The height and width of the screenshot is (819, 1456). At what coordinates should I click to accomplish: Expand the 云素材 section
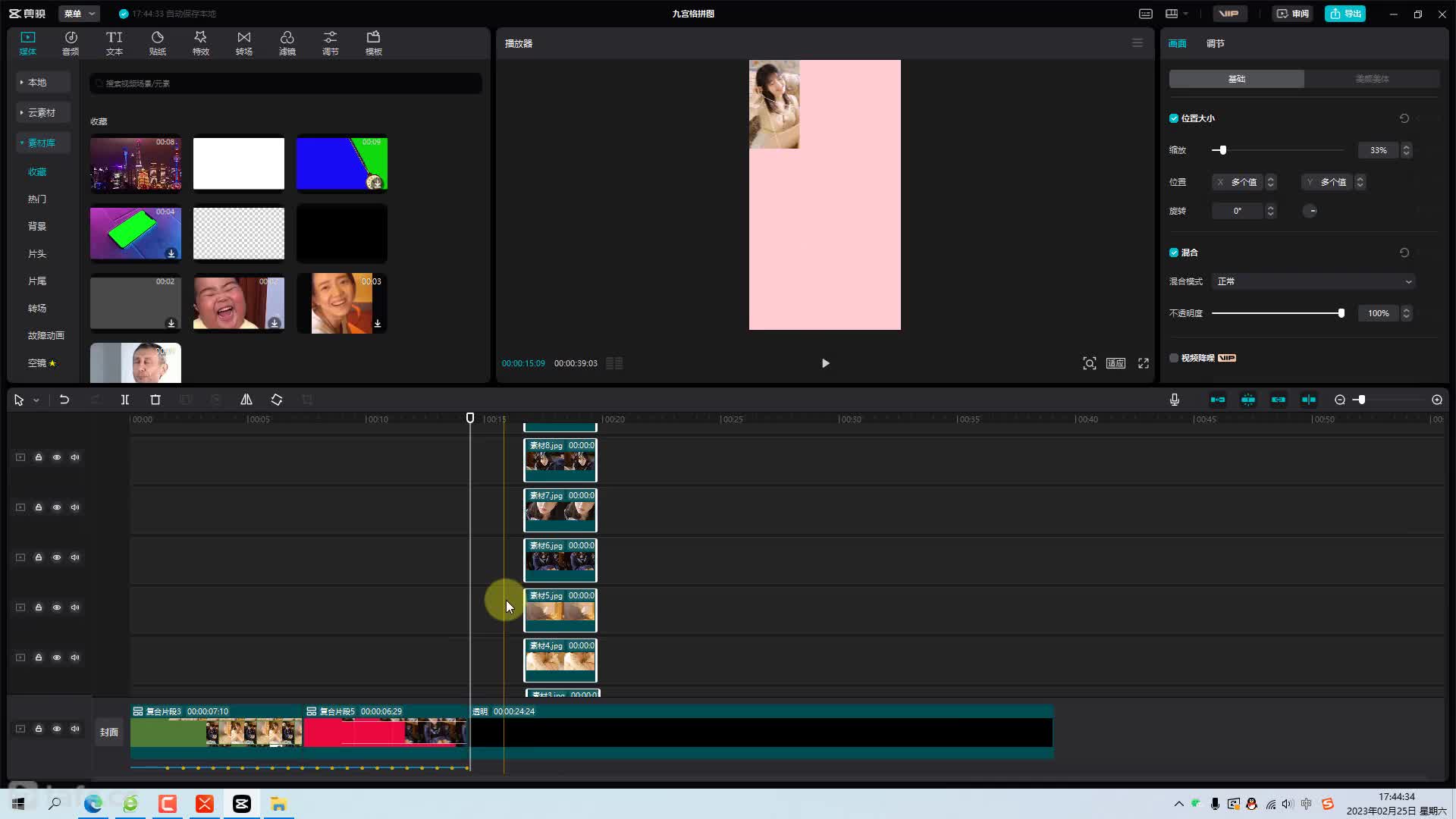(x=43, y=112)
